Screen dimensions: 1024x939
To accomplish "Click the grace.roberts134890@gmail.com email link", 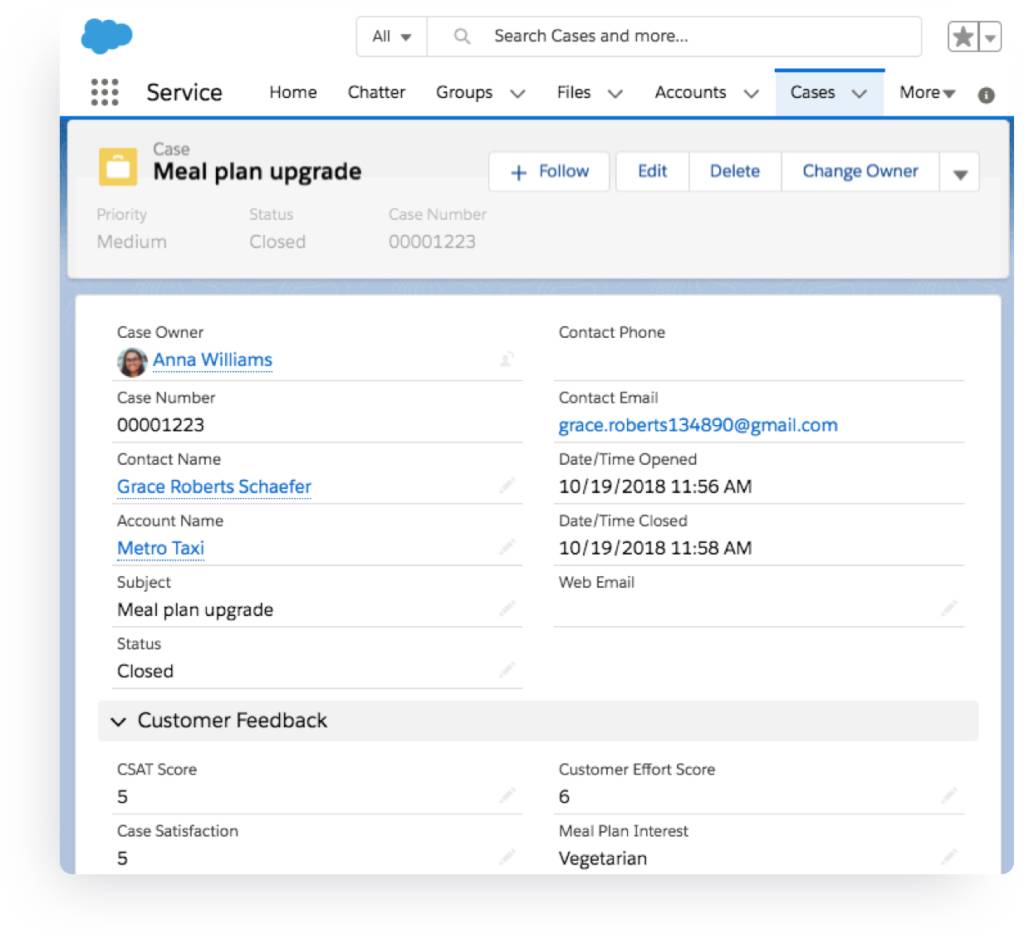I will click(x=698, y=425).
